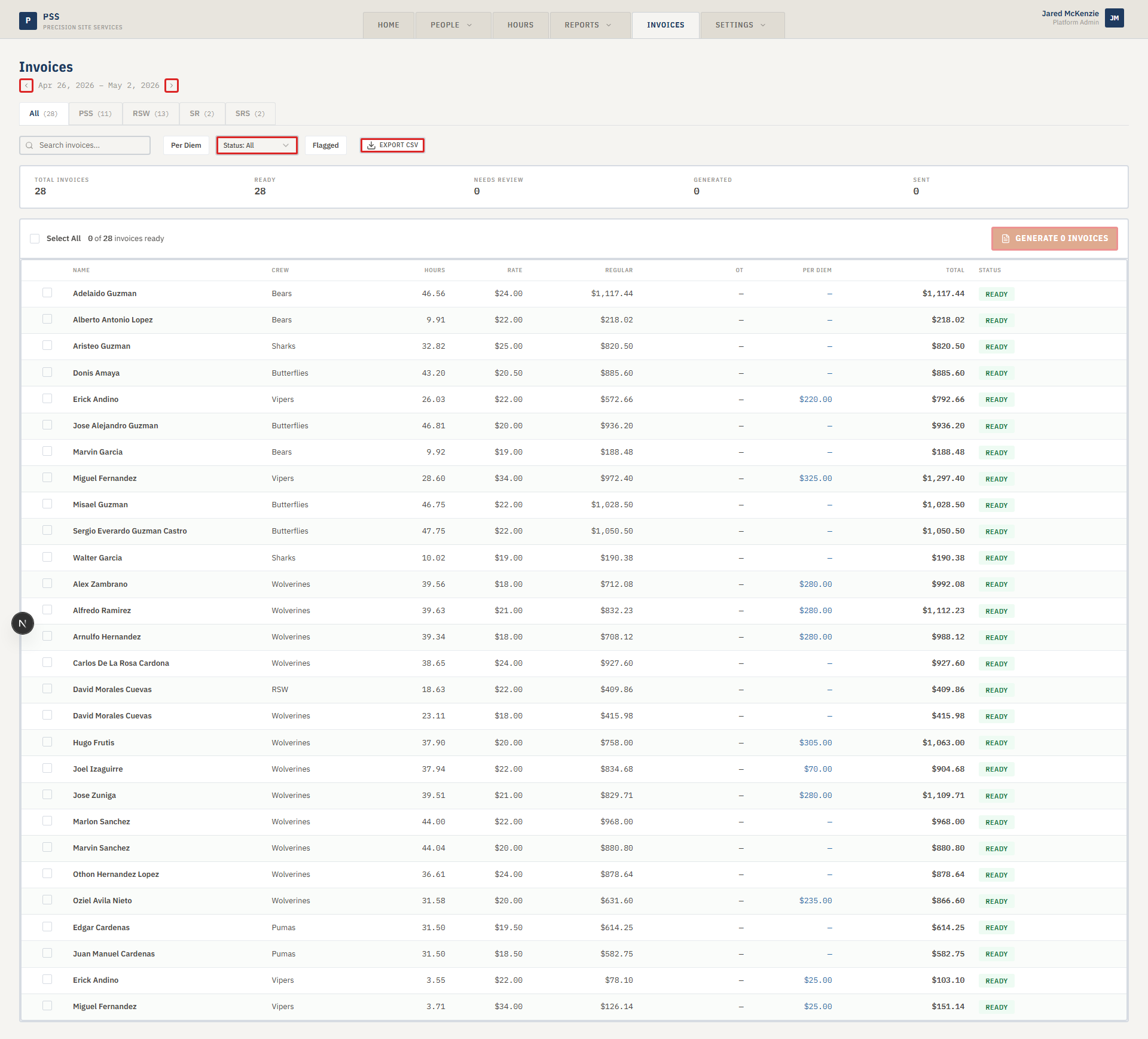Click the Hours column header
Viewport: 1148px width, 1039px height.
[435, 270]
